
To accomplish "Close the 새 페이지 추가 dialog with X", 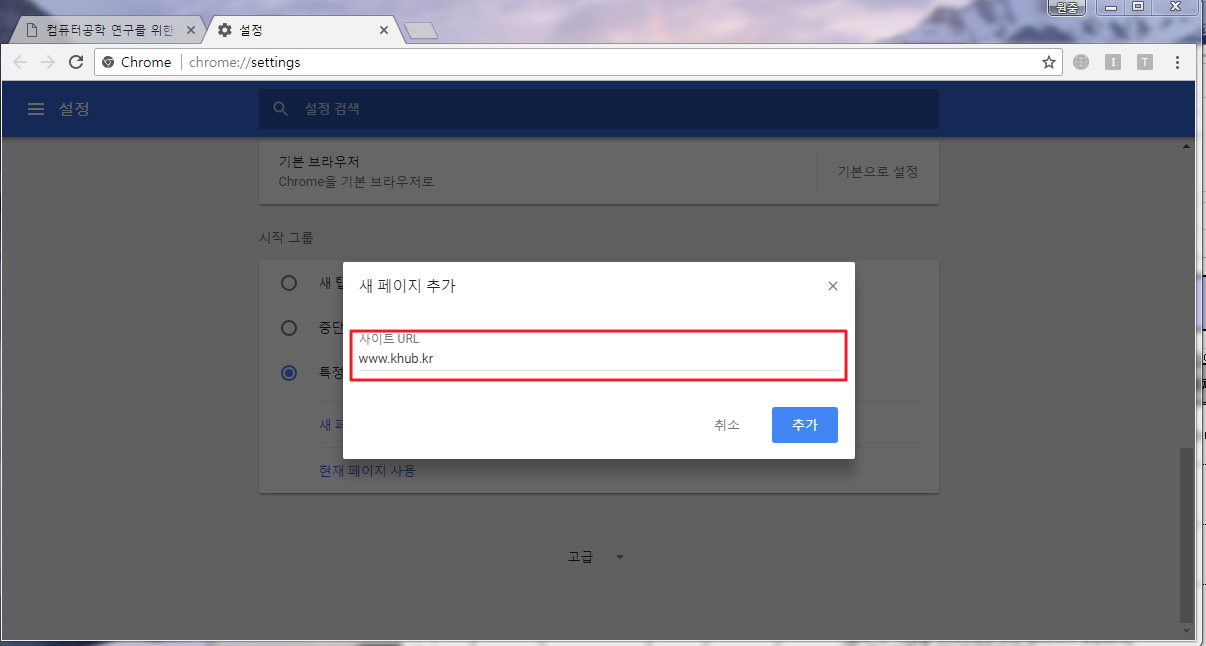I will 833,286.
